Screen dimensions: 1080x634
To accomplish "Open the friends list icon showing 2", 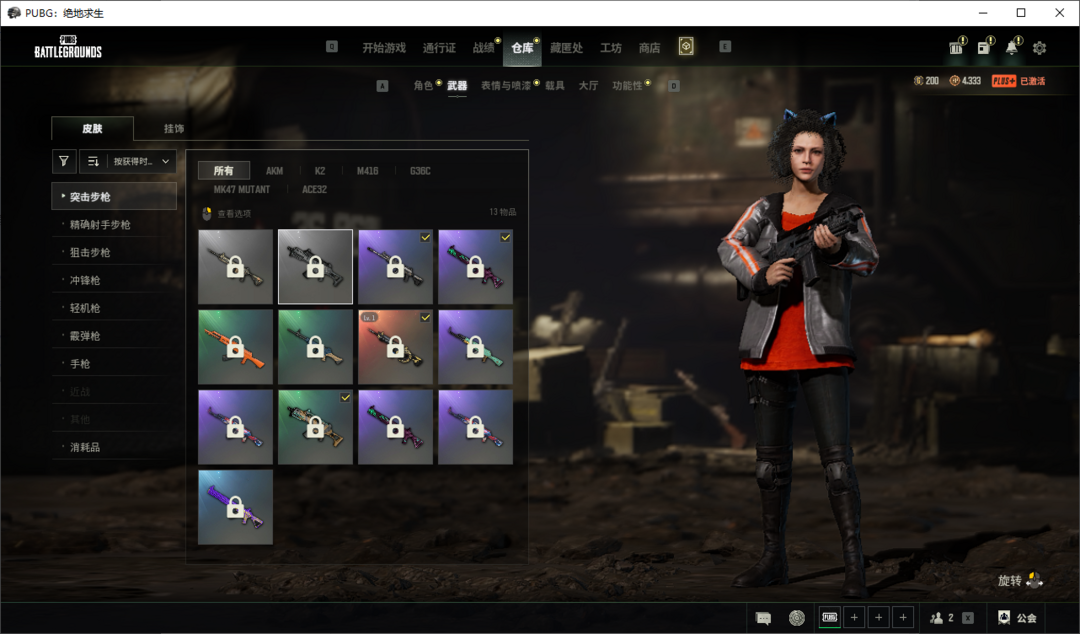I will click(x=936, y=617).
